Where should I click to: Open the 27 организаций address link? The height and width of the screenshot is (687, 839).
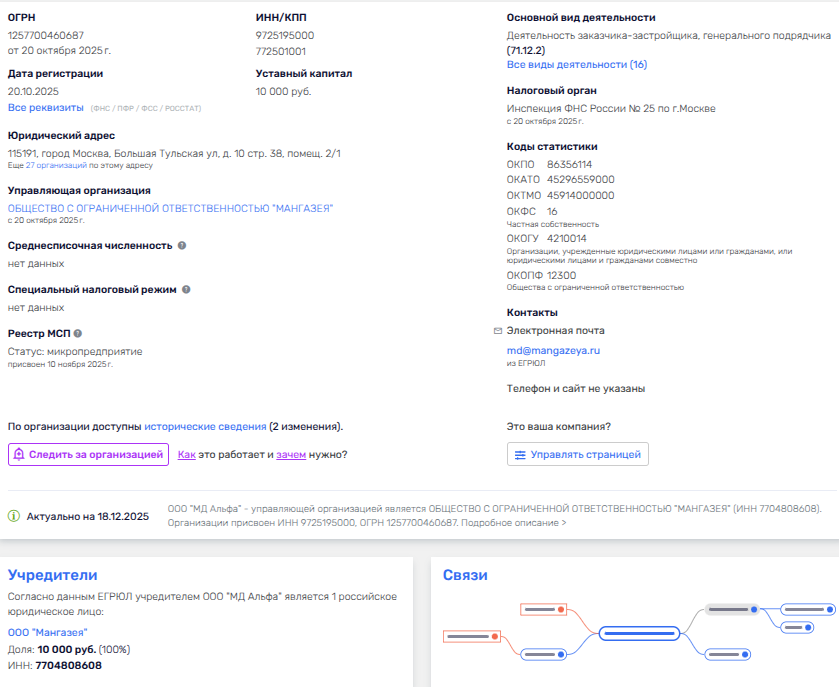click(x=56, y=165)
